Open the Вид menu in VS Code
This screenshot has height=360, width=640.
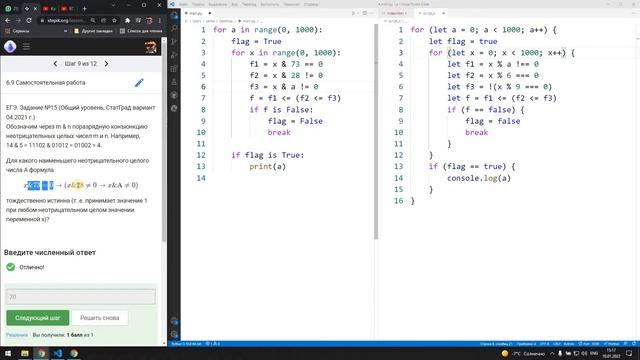tap(234, 4)
